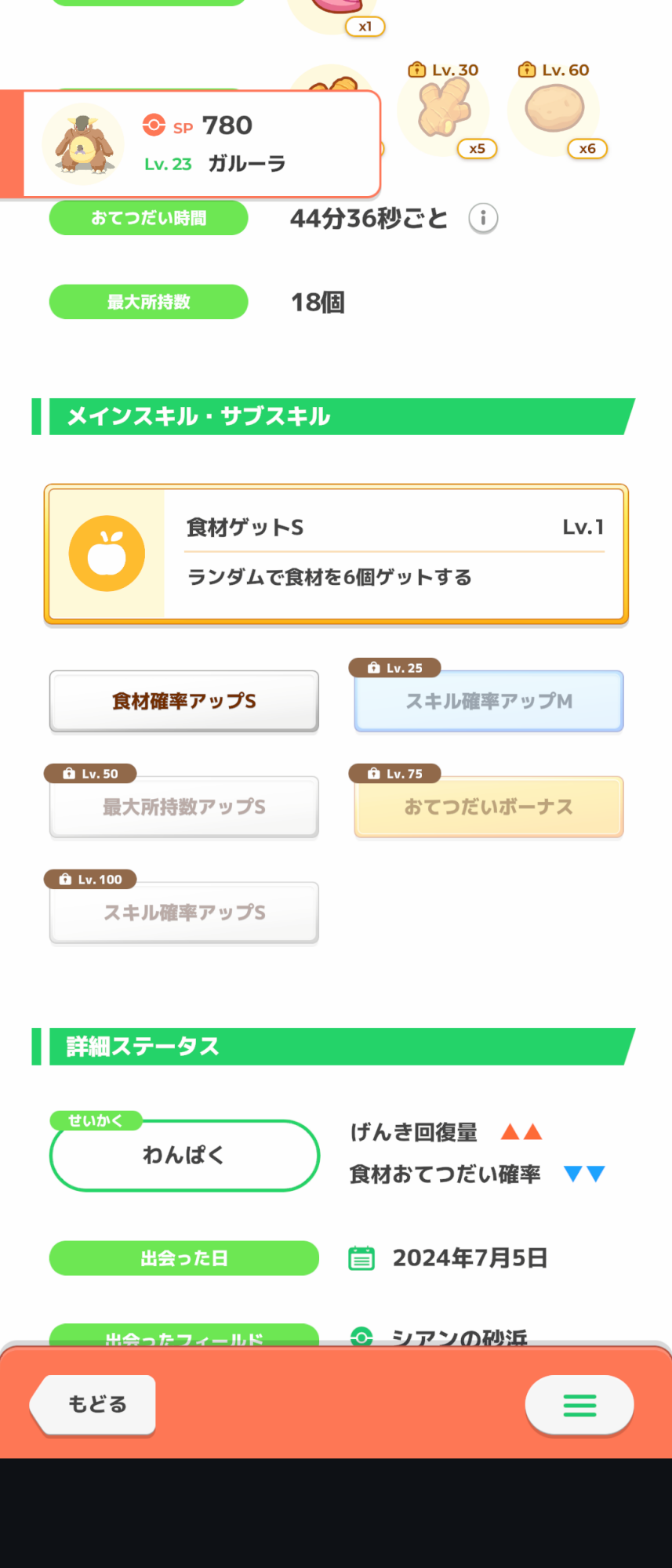Viewport: 672px width, 1568px height.
Task: Tap the info icon beside おてつだい時間
Action: pos(483,218)
